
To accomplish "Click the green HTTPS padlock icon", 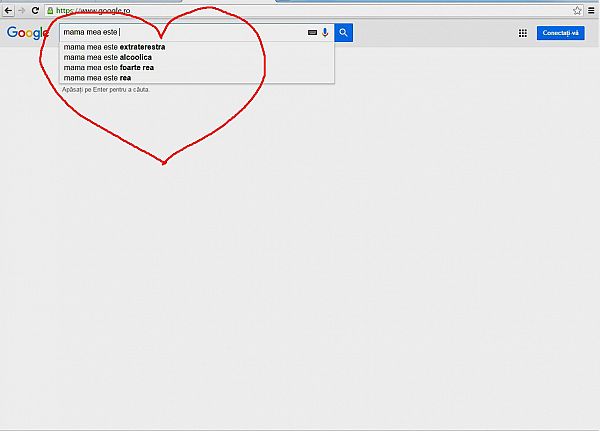I will (50, 10).
